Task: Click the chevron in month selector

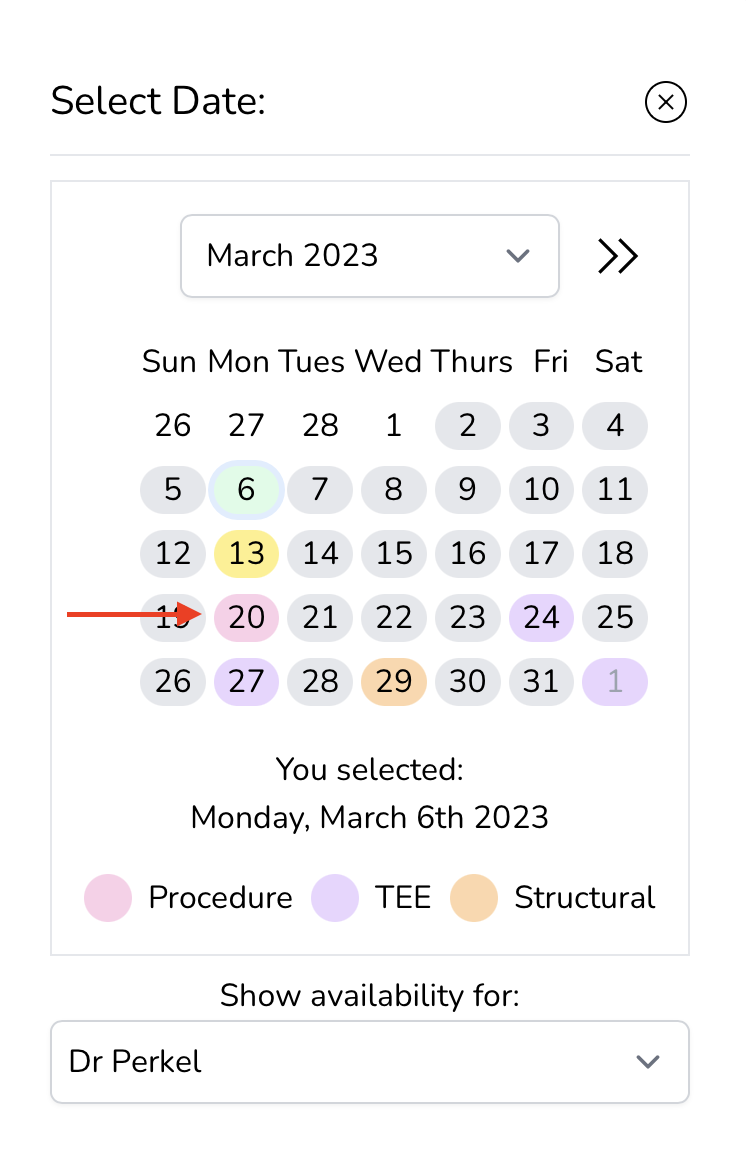Action: [x=517, y=256]
